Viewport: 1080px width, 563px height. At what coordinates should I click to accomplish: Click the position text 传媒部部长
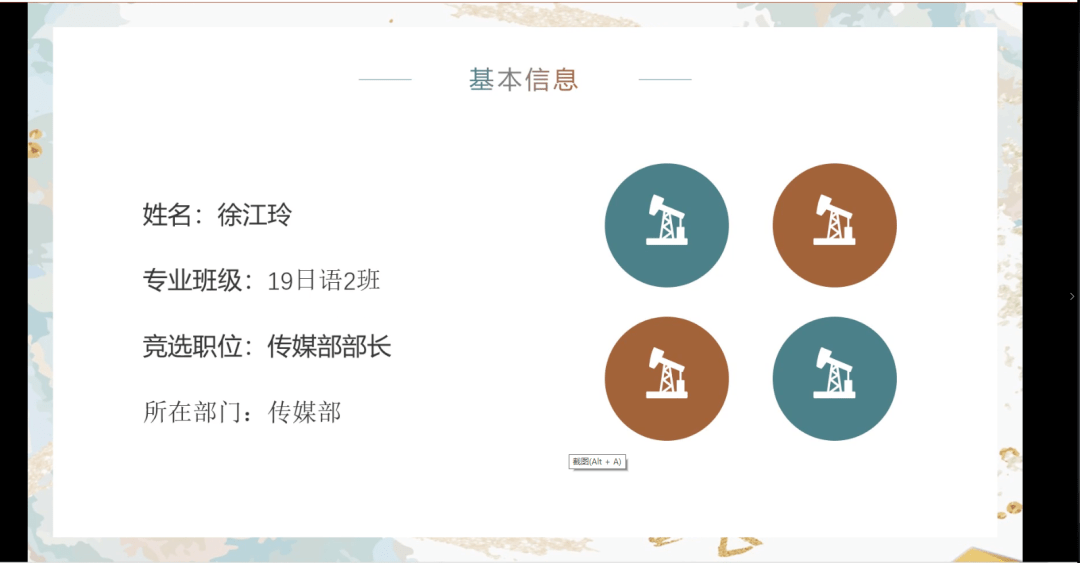point(329,346)
